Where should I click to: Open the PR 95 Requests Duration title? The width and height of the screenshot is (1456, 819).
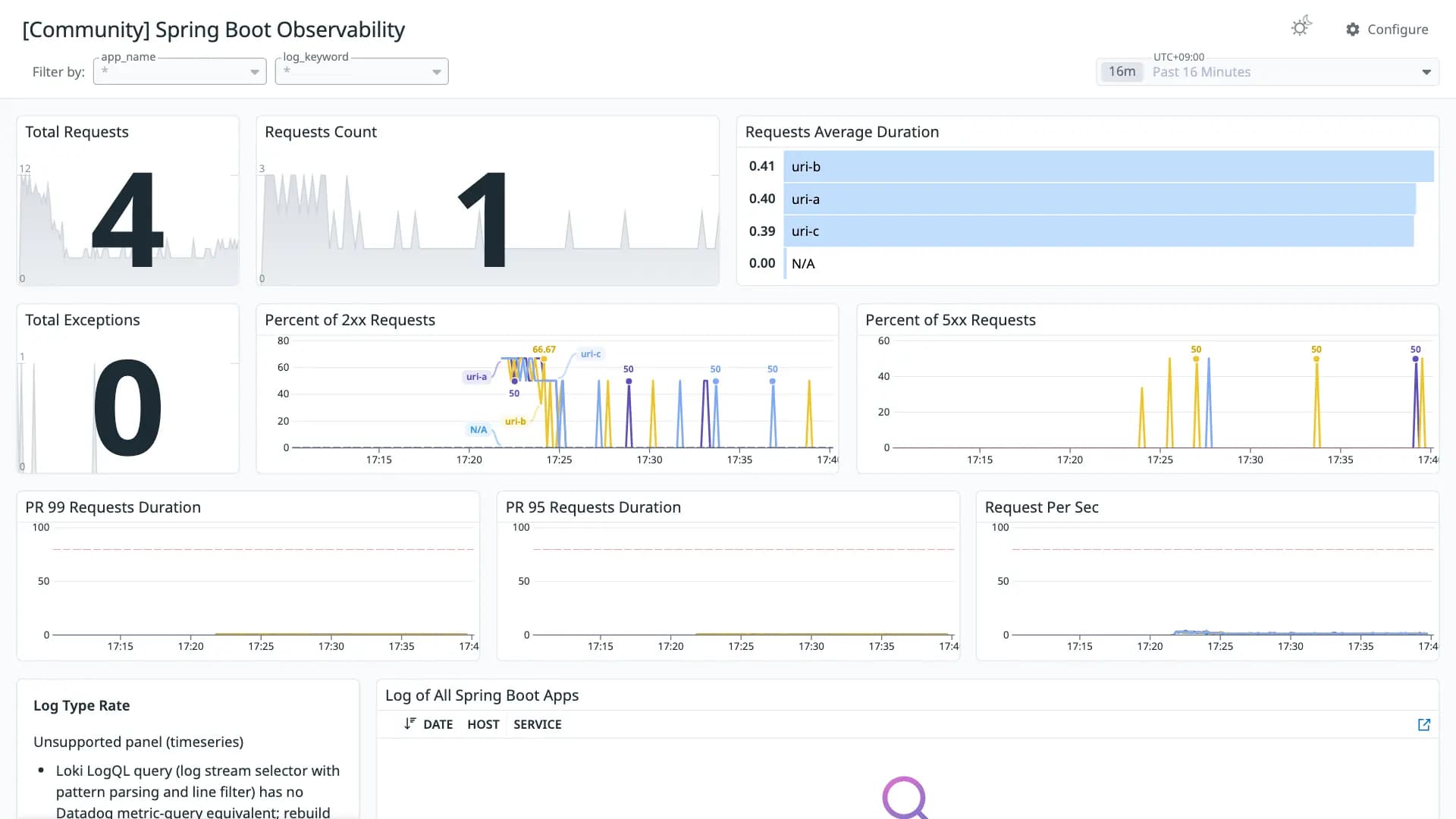(x=593, y=507)
